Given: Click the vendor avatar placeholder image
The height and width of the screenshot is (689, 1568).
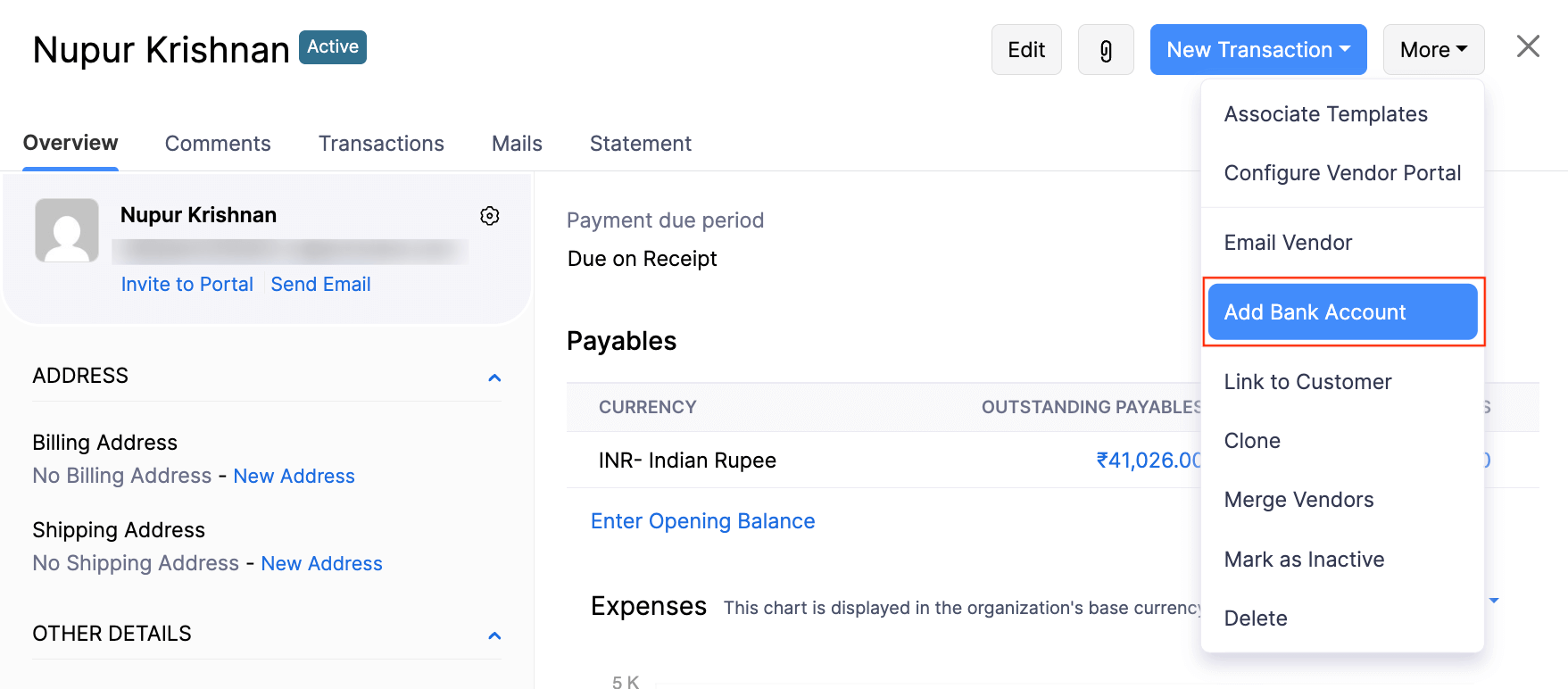Looking at the screenshot, I should pos(67,230).
